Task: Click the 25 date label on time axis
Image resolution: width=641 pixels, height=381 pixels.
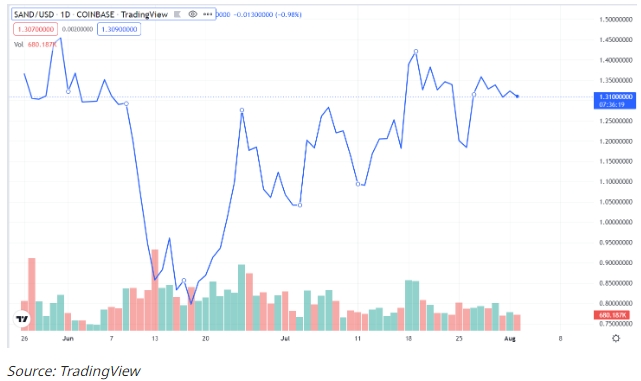Action: click(x=459, y=338)
